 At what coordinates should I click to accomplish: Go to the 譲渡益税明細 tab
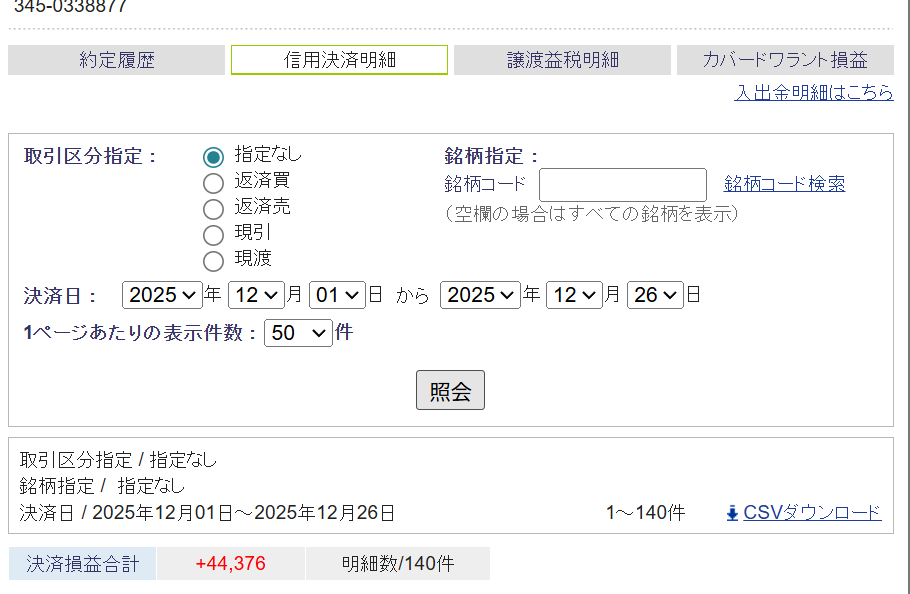[x=562, y=60]
